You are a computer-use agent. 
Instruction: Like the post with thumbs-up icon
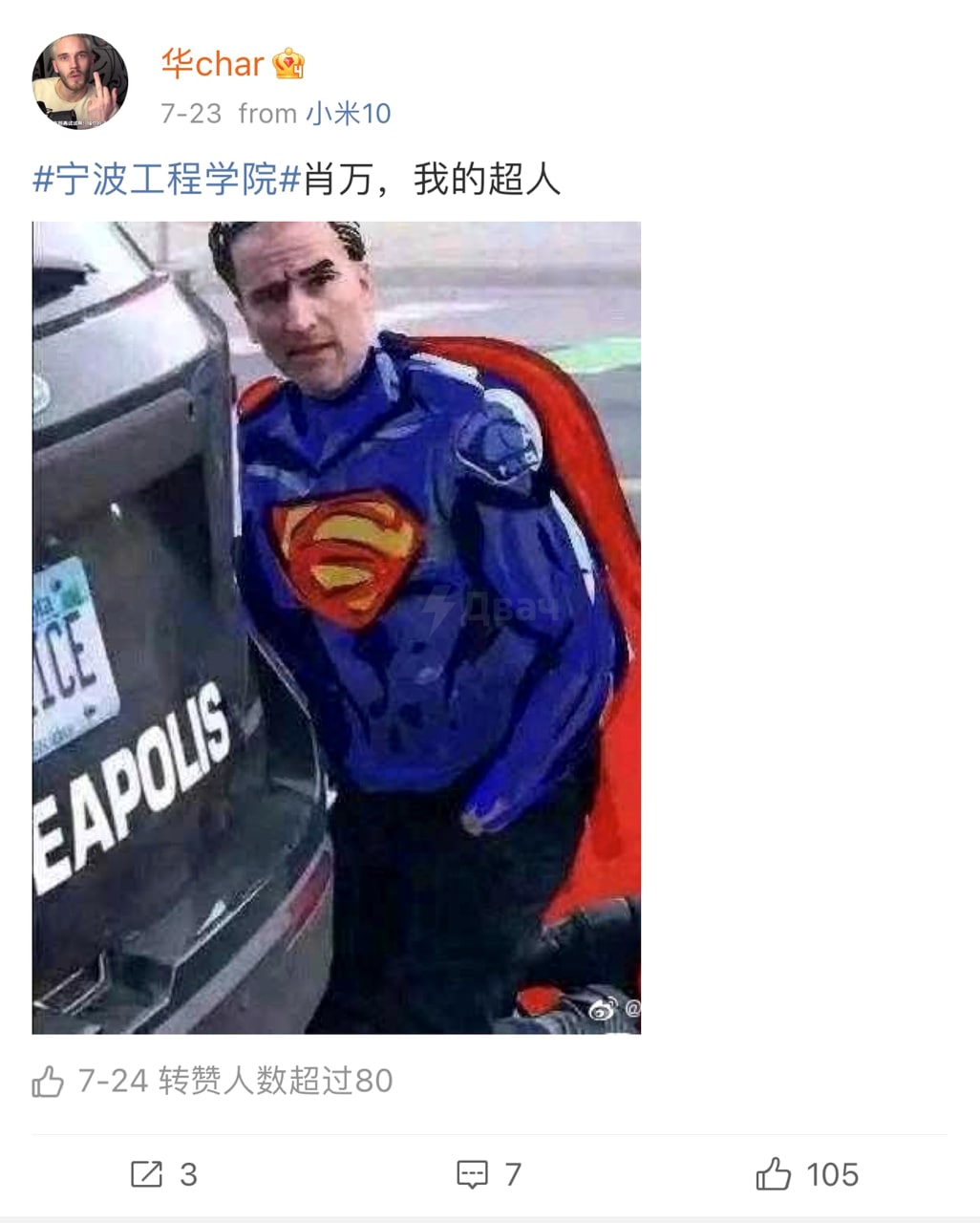[x=774, y=1173]
